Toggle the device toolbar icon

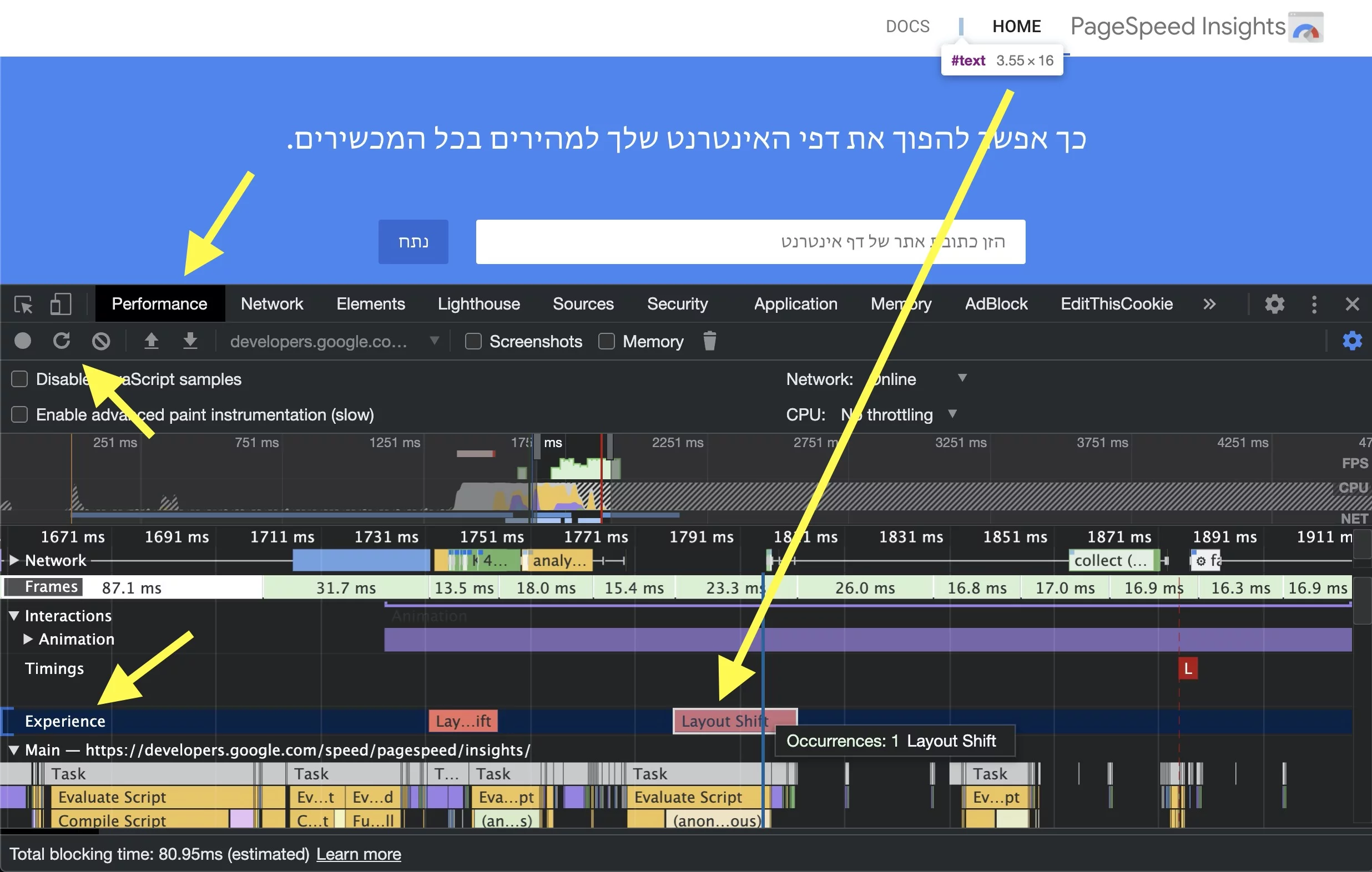[x=60, y=304]
